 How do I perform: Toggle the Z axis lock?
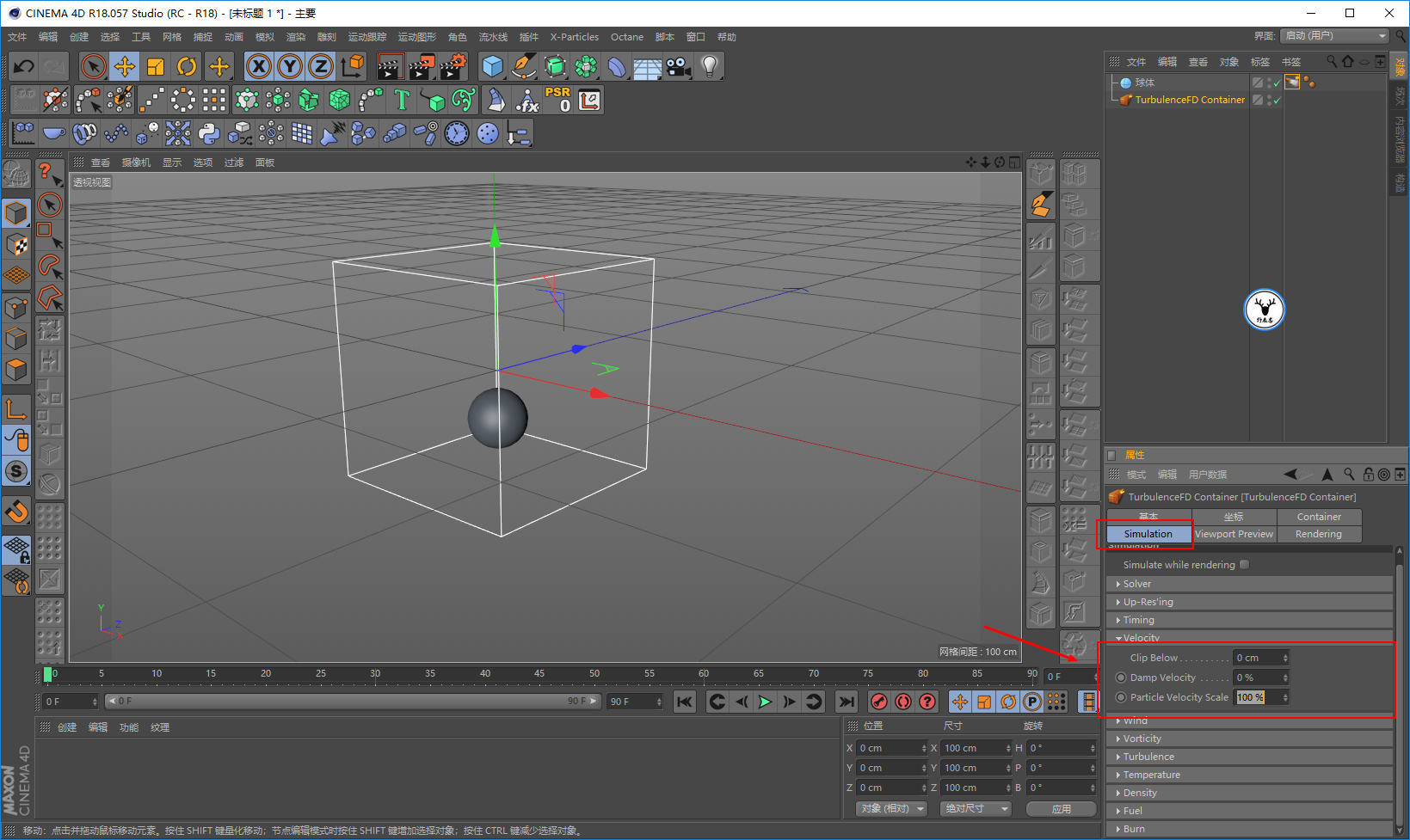[321, 66]
